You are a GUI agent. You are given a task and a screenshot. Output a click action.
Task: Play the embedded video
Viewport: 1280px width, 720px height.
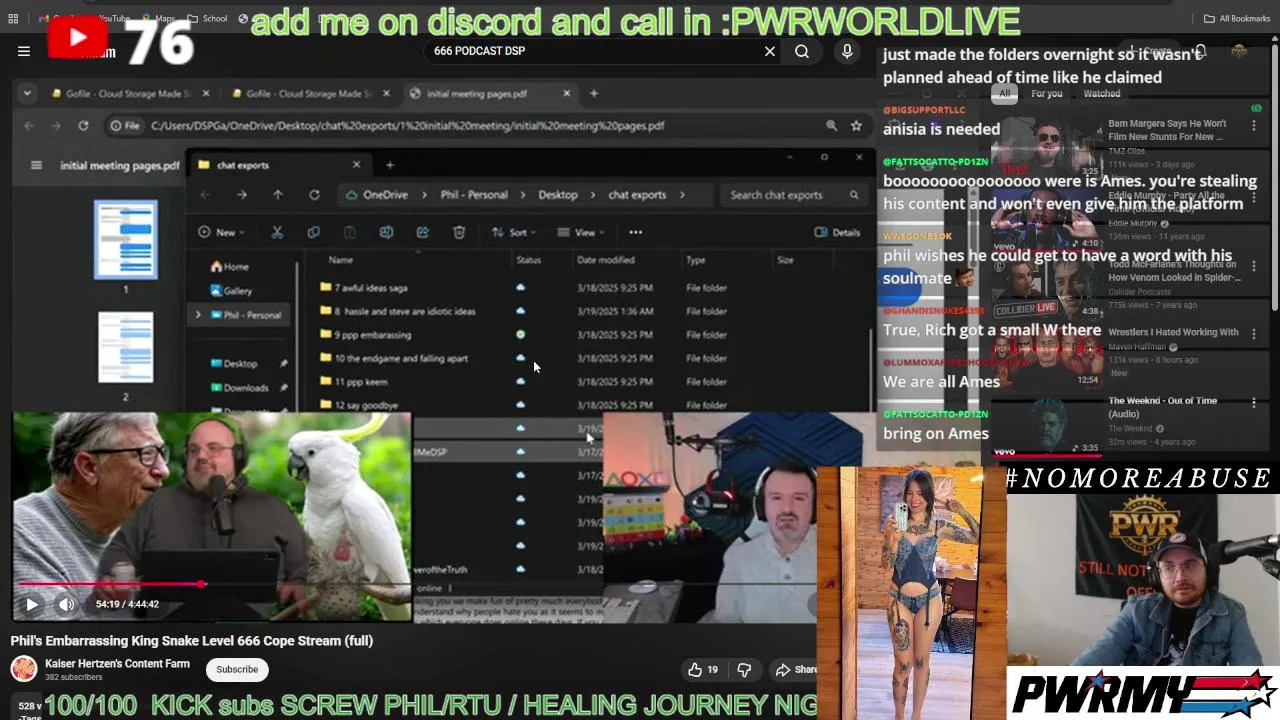point(31,604)
